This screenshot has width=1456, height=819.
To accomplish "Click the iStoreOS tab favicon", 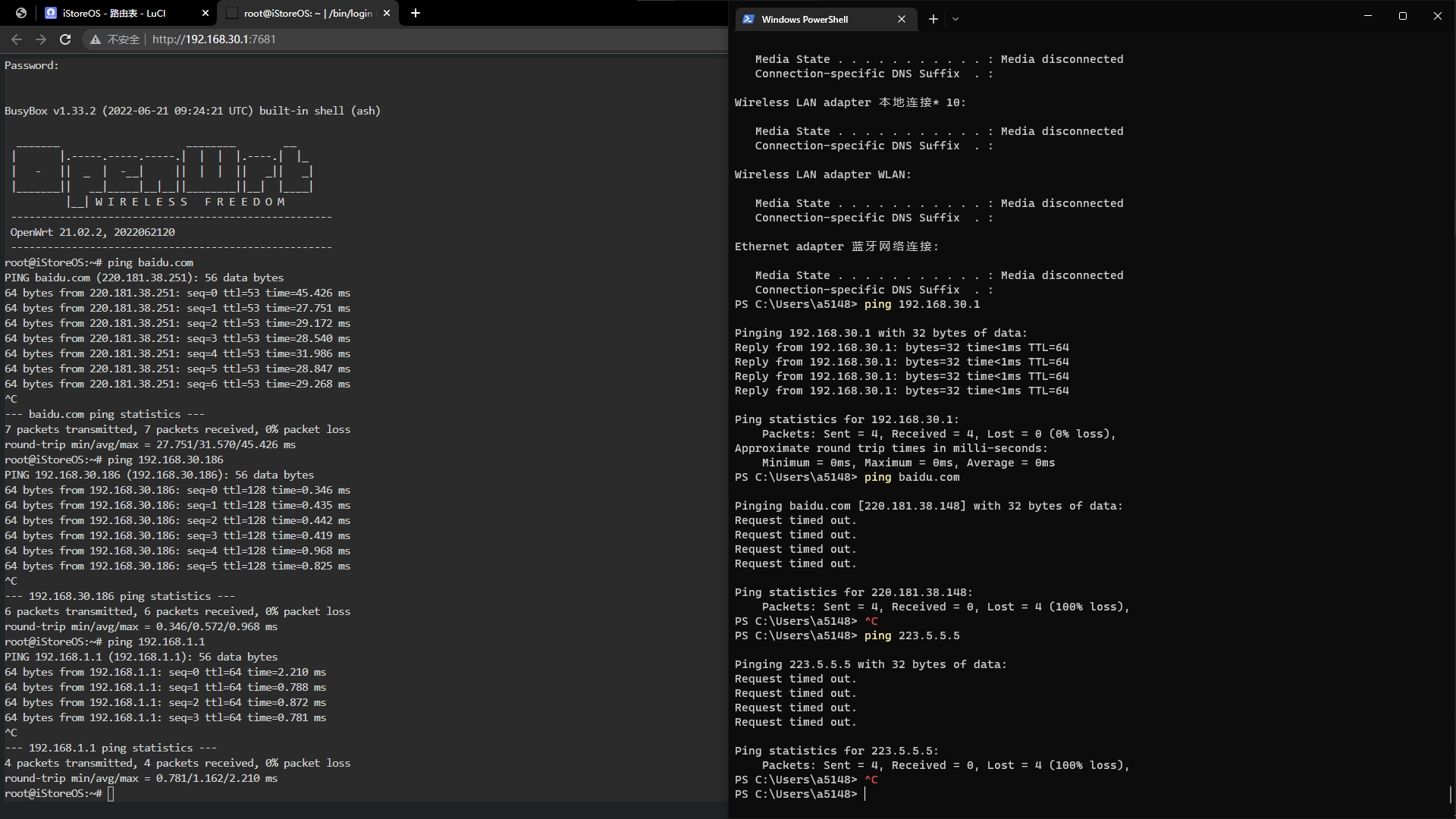I will pyautogui.click(x=51, y=13).
